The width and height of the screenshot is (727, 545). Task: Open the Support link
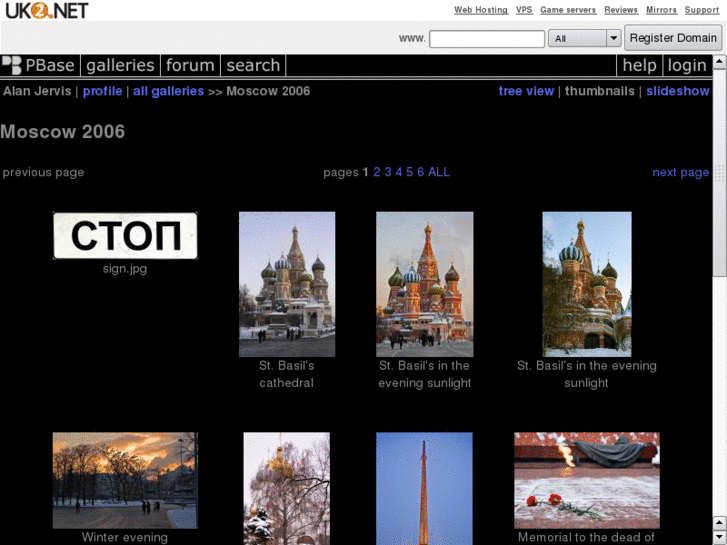click(701, 10)
